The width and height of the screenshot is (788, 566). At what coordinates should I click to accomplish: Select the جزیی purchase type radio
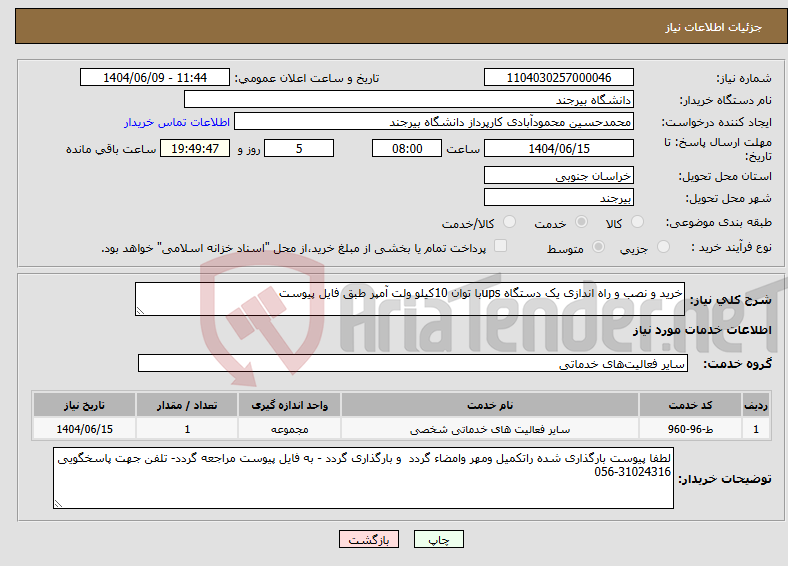click(663, 246)
